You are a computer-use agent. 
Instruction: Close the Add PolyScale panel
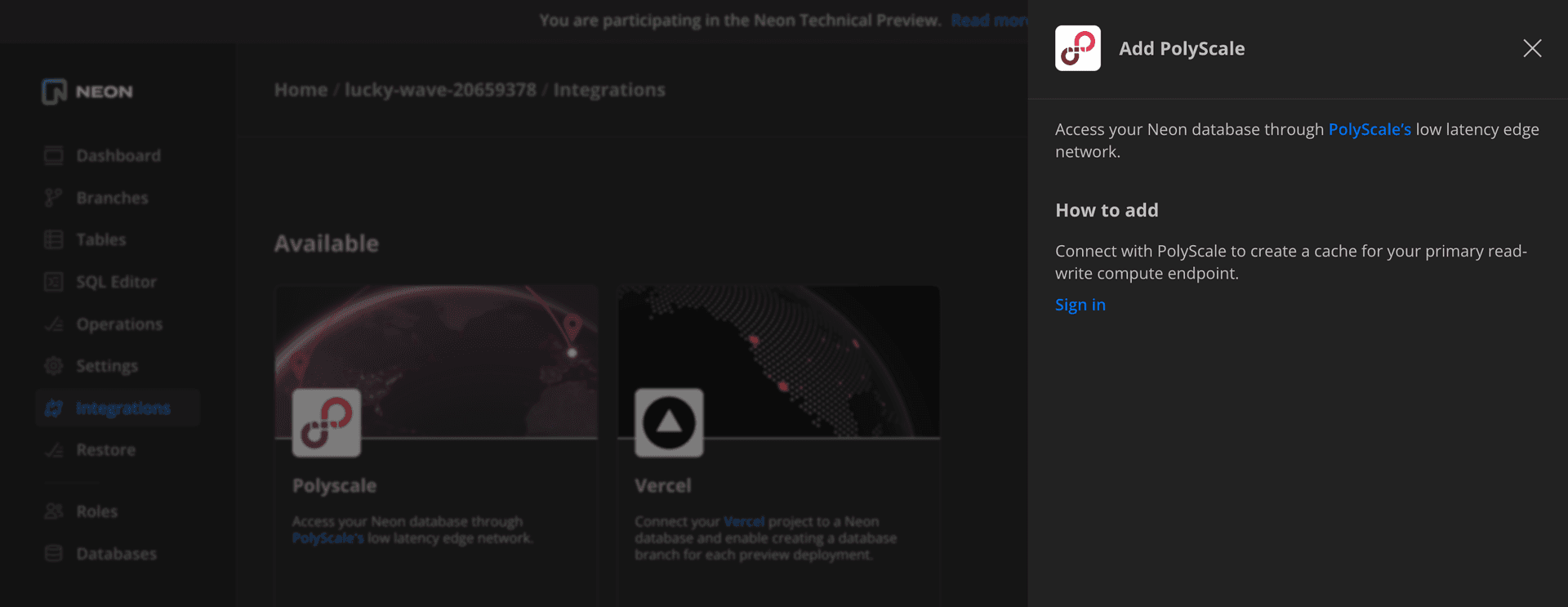pyautogui.click(x=1532, y=48)
